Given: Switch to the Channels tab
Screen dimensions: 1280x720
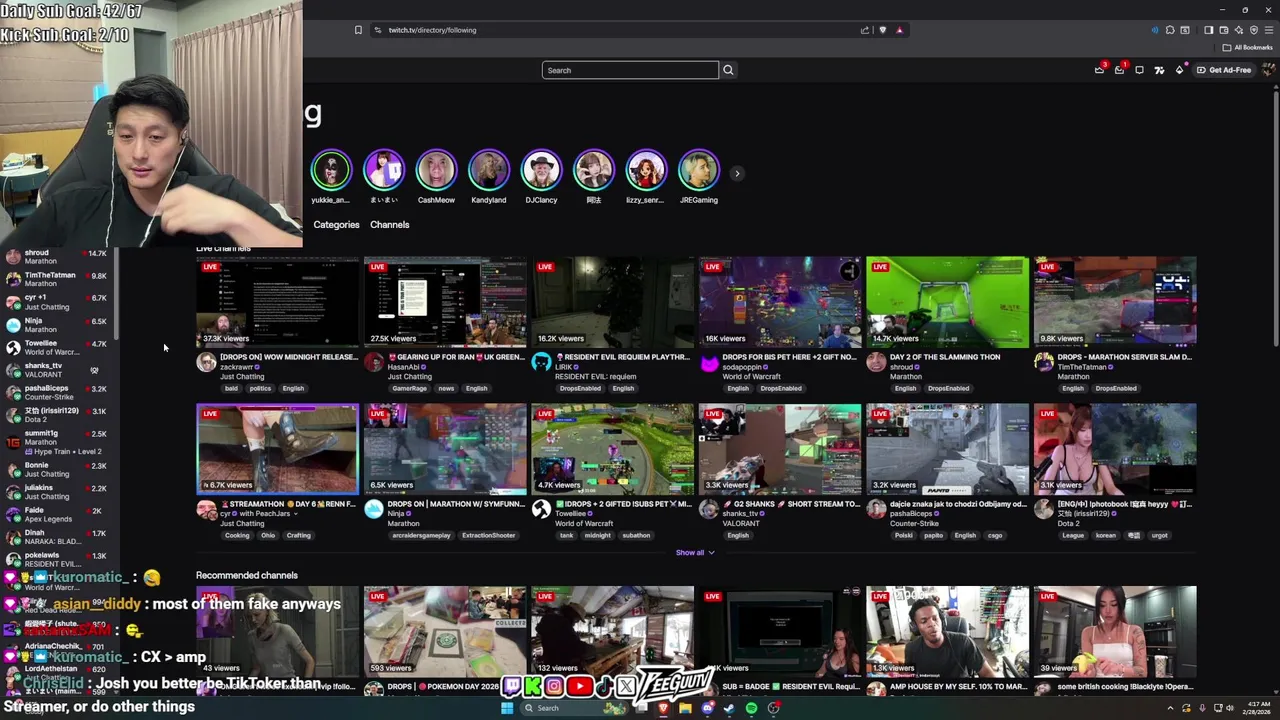Looking at the screenshot, I should click(x=390, y=225).
